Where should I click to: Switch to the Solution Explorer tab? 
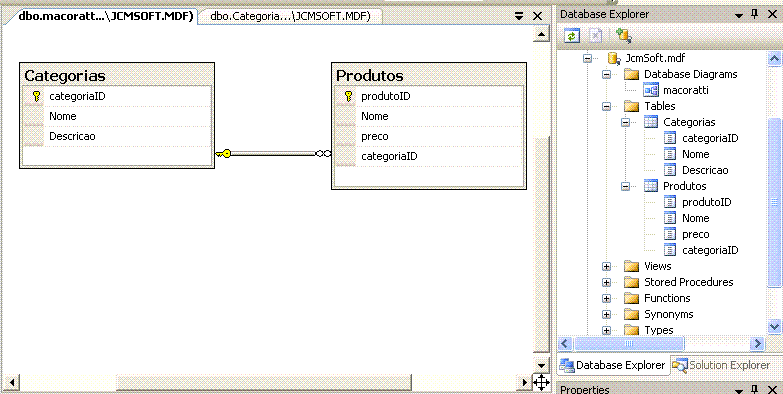(x=722, y=365)
